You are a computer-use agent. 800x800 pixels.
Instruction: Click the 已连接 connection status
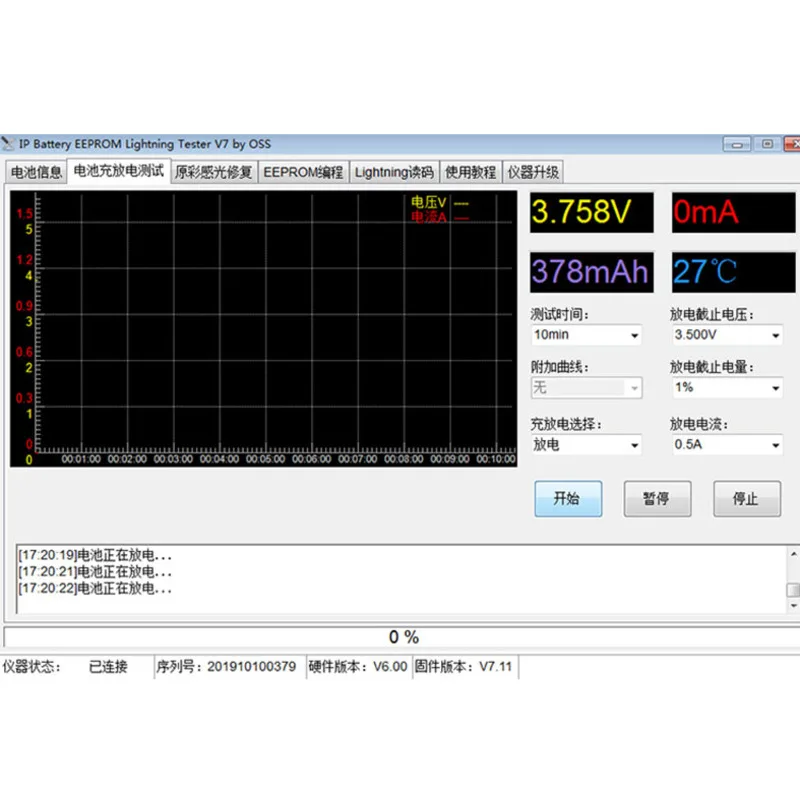coord(108,666)
